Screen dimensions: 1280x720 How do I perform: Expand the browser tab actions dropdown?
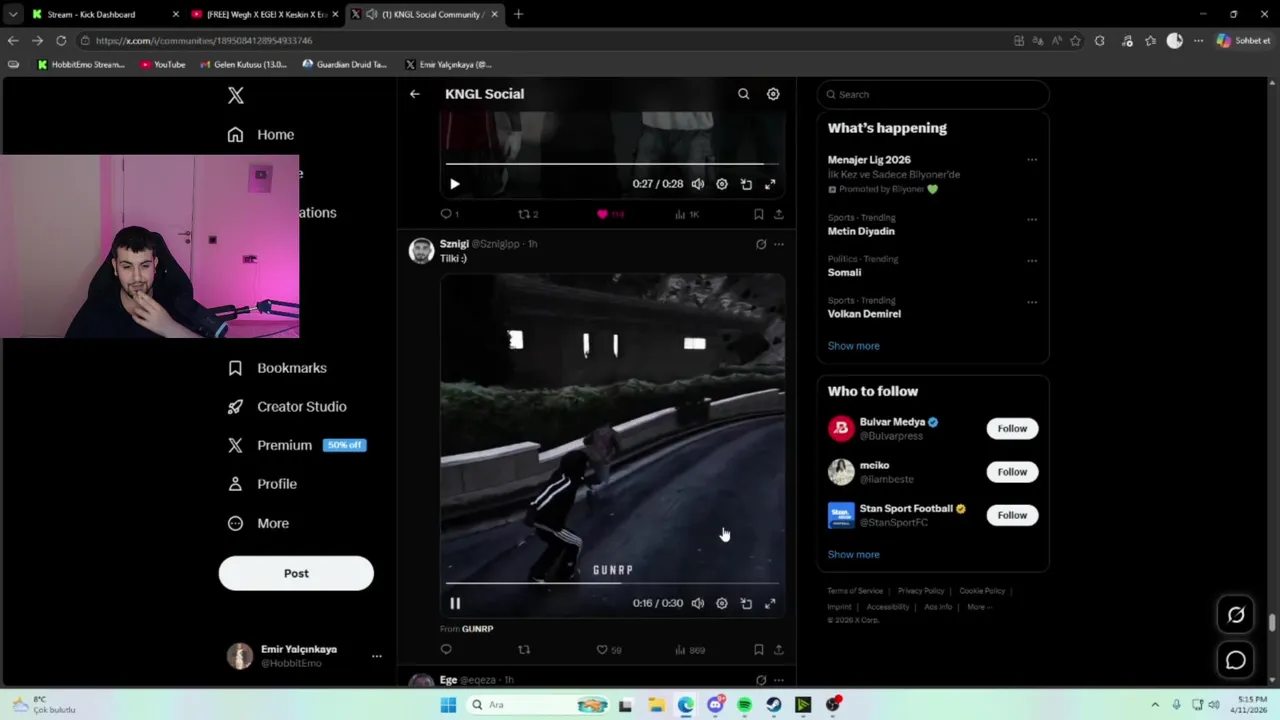pos(13,14)
